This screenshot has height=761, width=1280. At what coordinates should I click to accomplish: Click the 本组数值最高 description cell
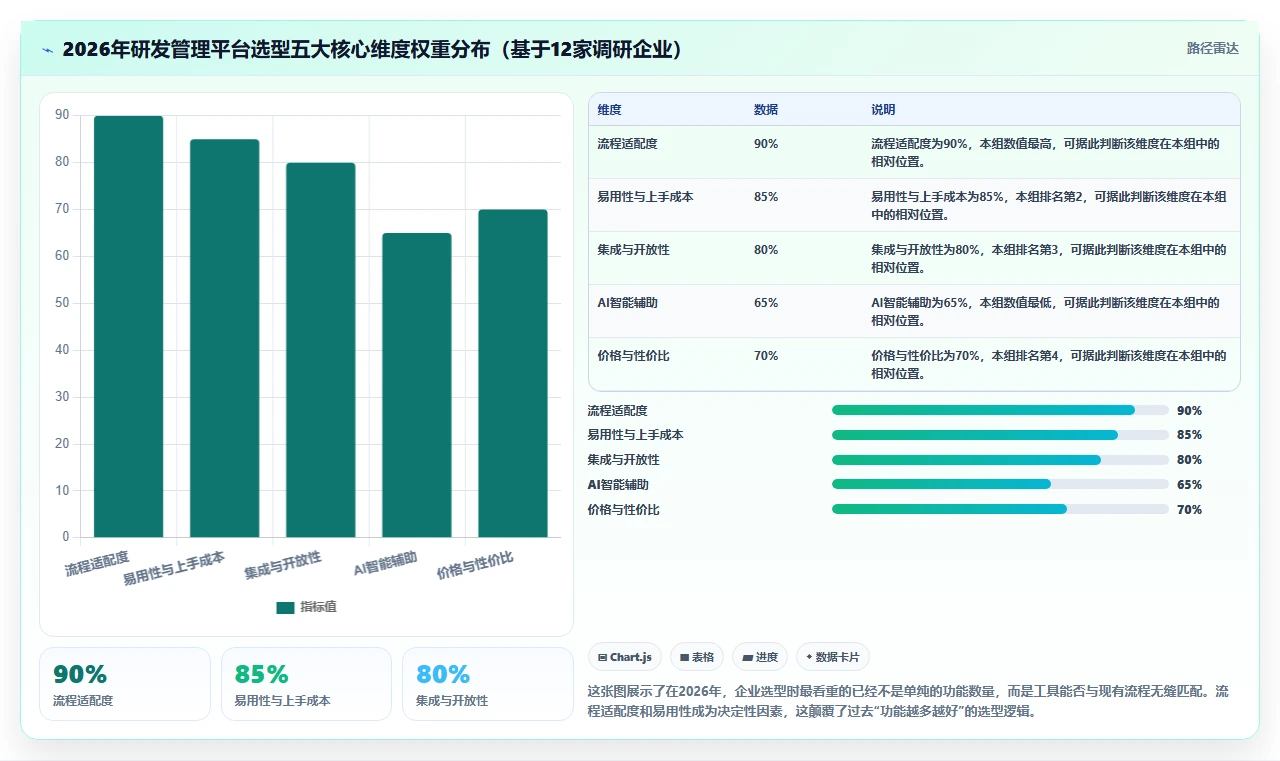tap(1049, 153)
